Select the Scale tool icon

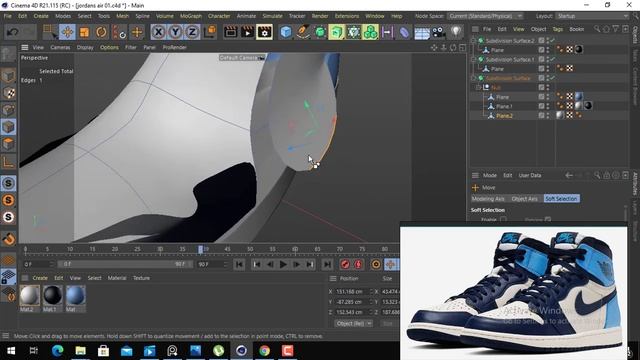[x=84, y=32]
